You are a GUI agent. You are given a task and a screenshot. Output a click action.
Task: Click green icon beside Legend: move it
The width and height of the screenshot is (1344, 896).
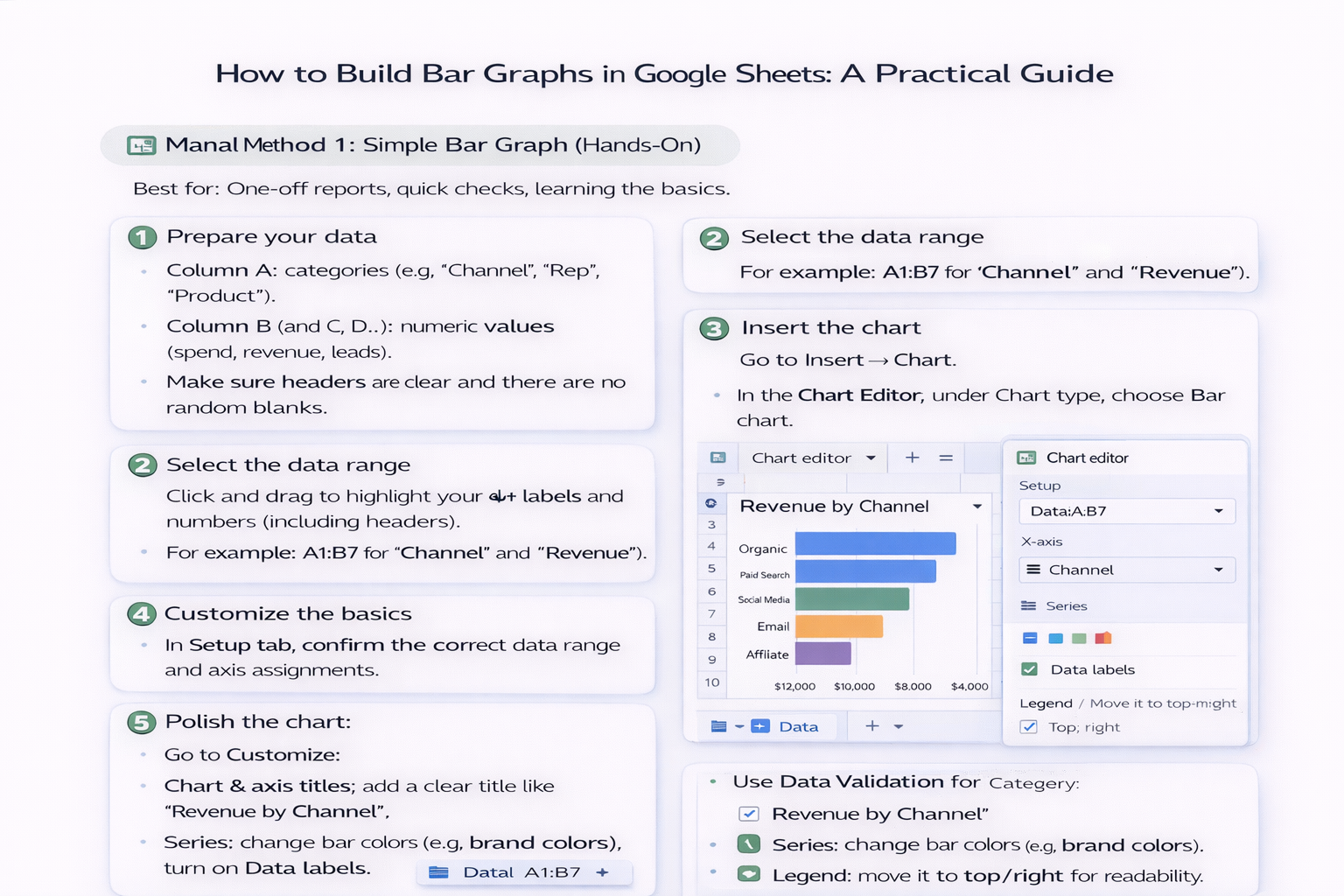(x=749, y=874)
